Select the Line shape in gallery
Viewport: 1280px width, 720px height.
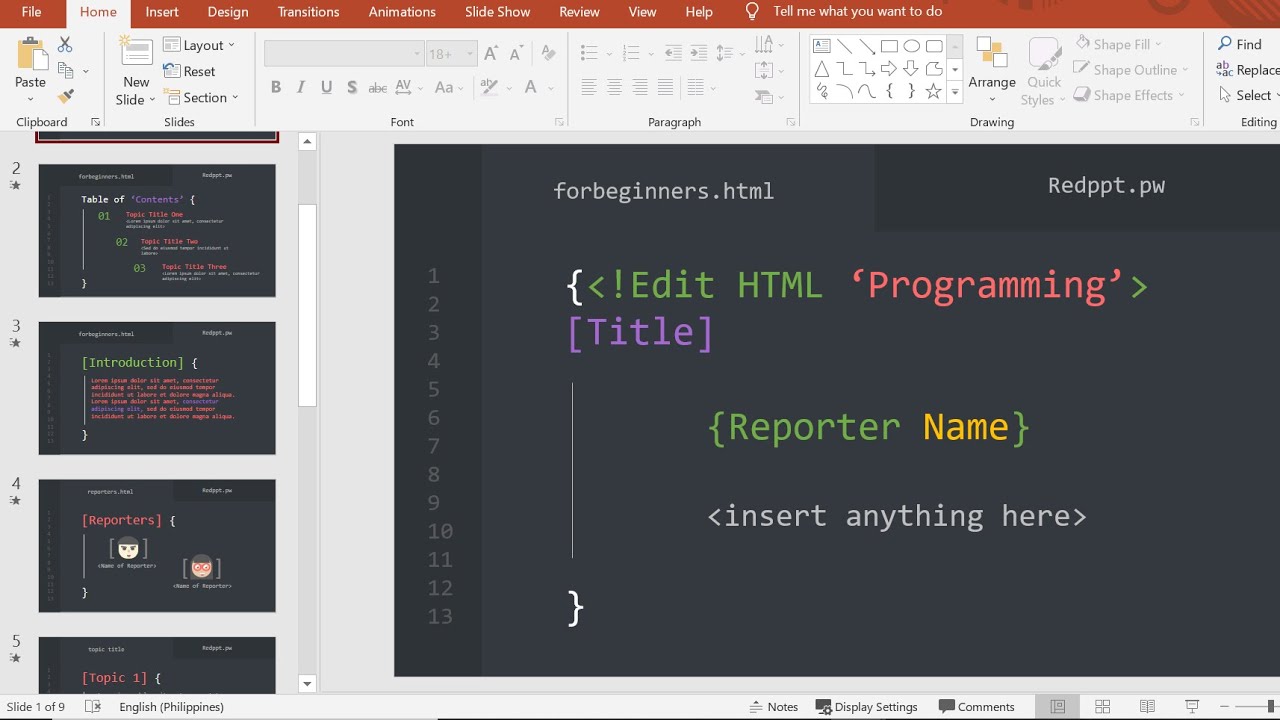click(x=844, y=46)
